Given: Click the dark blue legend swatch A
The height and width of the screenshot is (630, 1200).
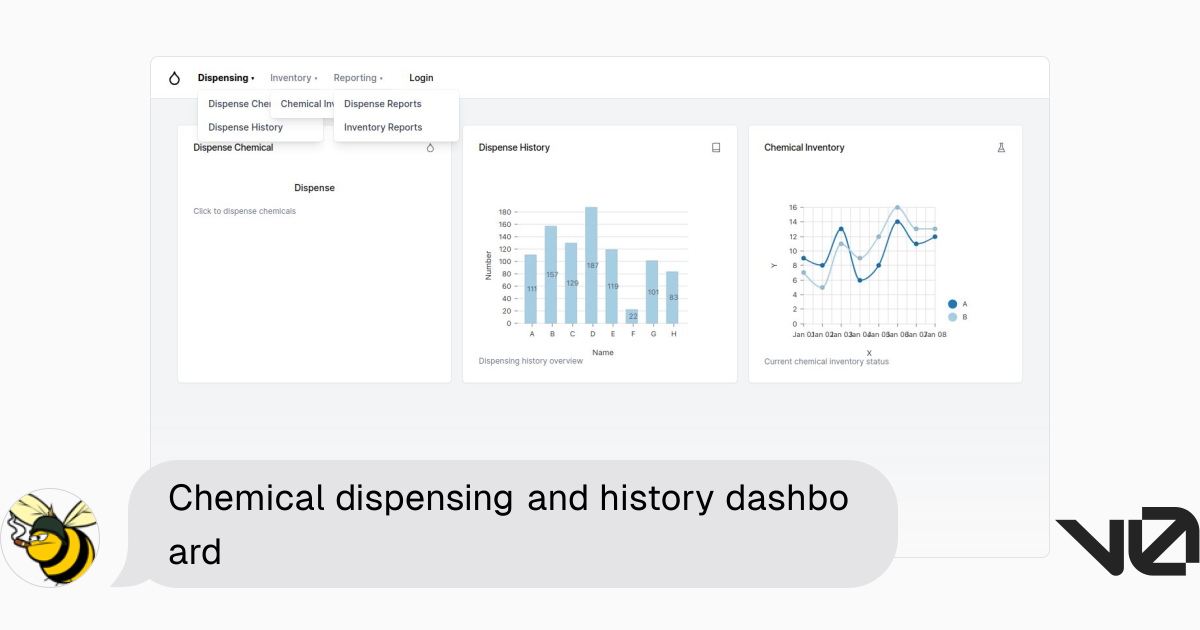Looking at the screenshot, I should click(x=952, y=304).
